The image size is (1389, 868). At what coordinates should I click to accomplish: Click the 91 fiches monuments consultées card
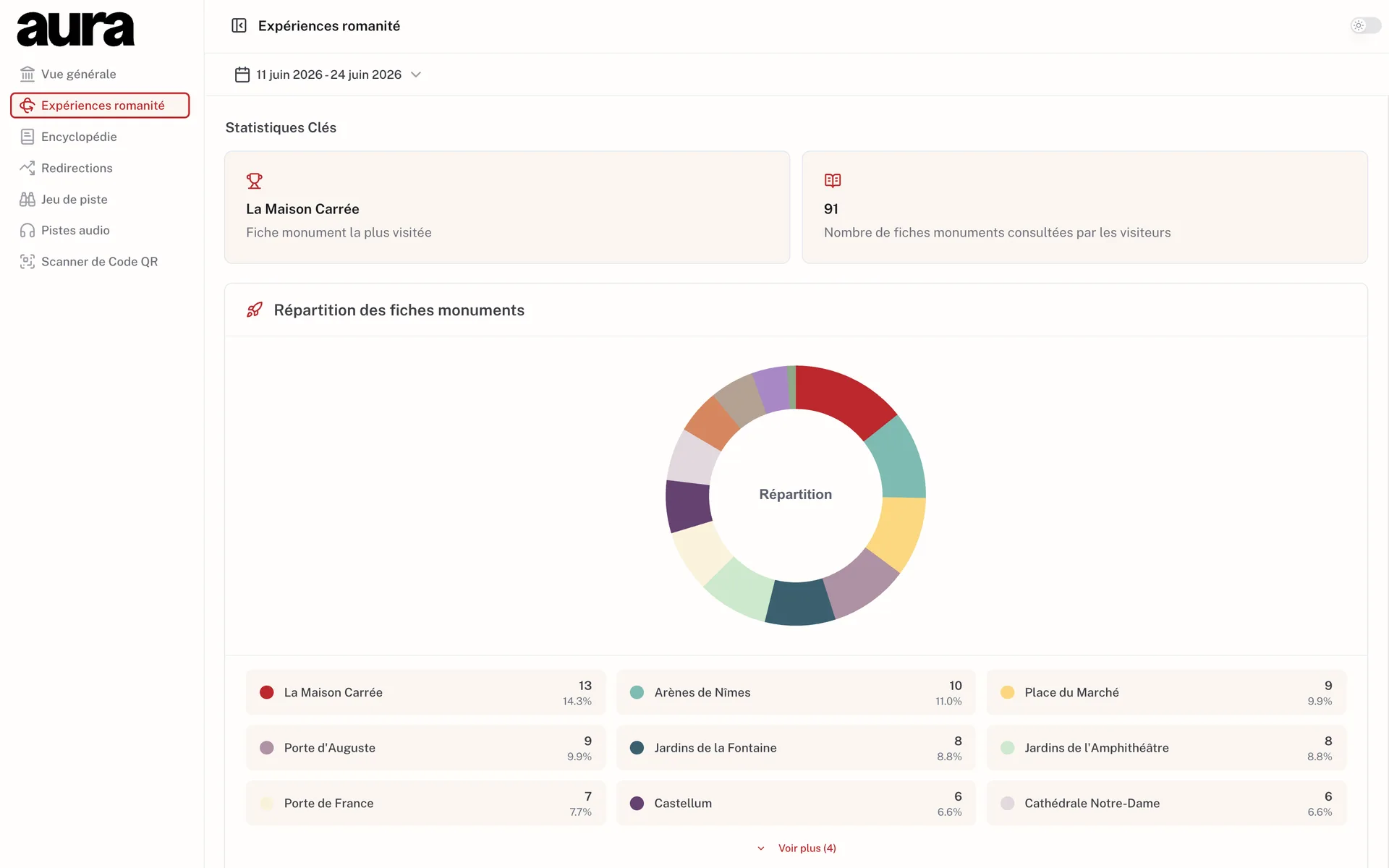(1084, 207)
